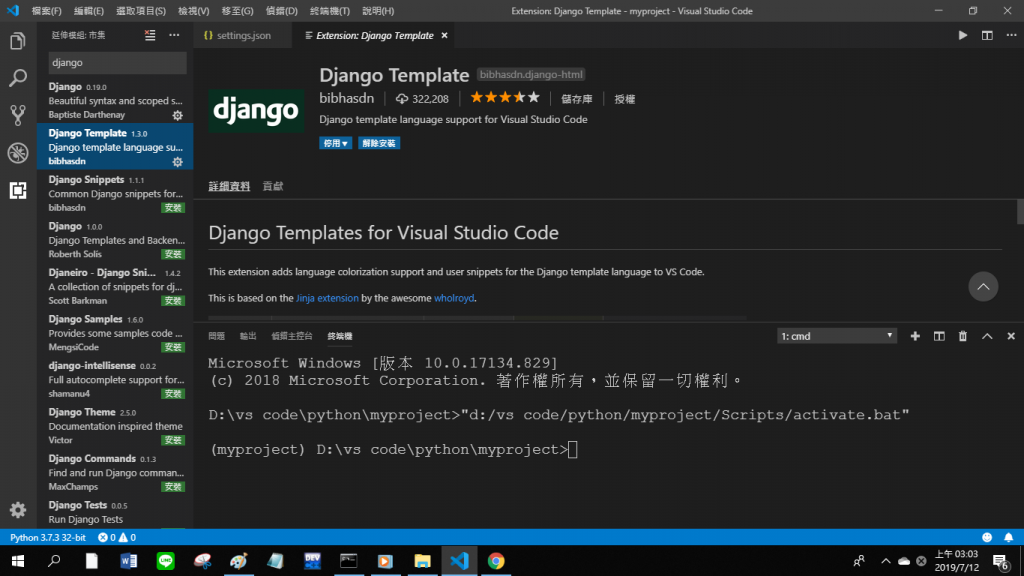1024x576 pixels.
Task: Maximize the terminal panel size
Action: click(x=987, y=336)
